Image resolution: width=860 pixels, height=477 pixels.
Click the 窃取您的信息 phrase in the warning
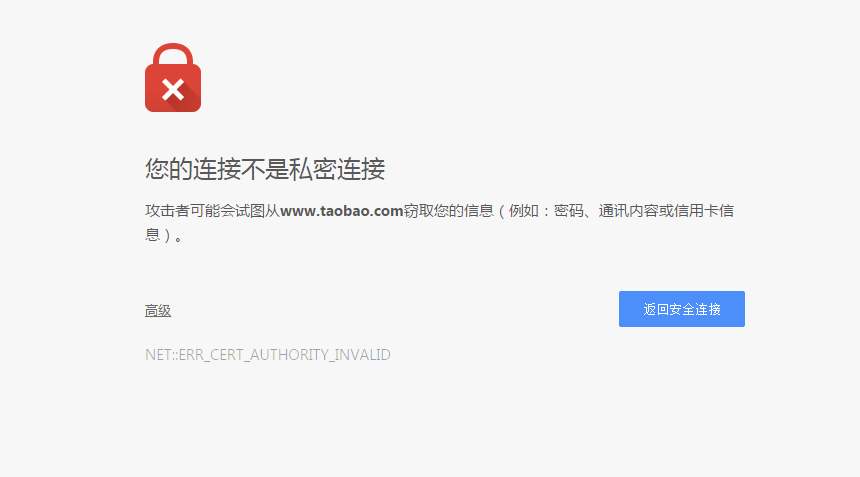pos(449,211)
